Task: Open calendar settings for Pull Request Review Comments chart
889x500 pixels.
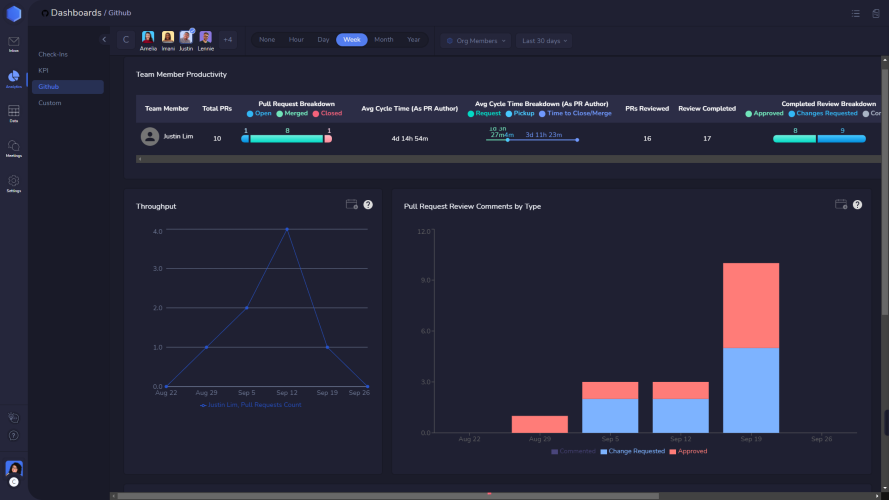Action: [x=841, y=205]
